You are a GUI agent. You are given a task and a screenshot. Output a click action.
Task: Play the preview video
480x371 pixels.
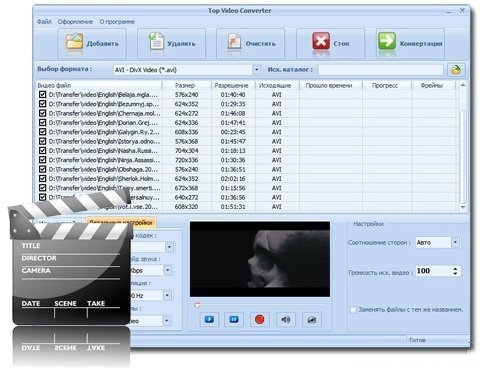coord(209,319)
